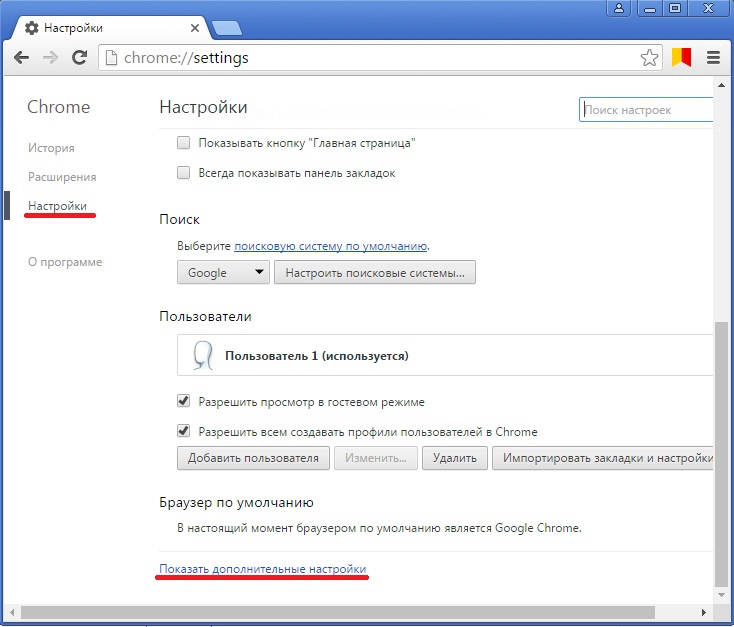Click the Пользователь 1 avatar icon

tap(202, 355)
